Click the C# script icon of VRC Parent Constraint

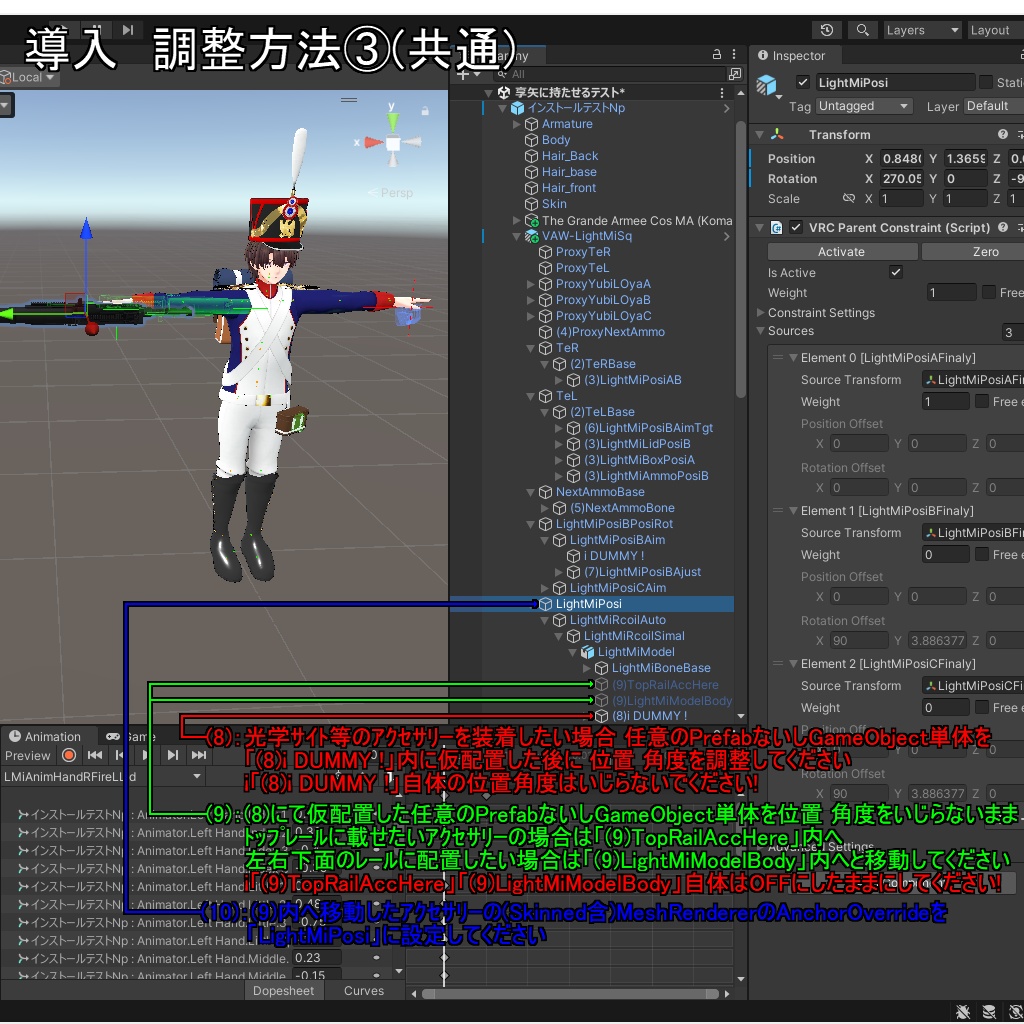pyautogui.click(x=776, y=227)
